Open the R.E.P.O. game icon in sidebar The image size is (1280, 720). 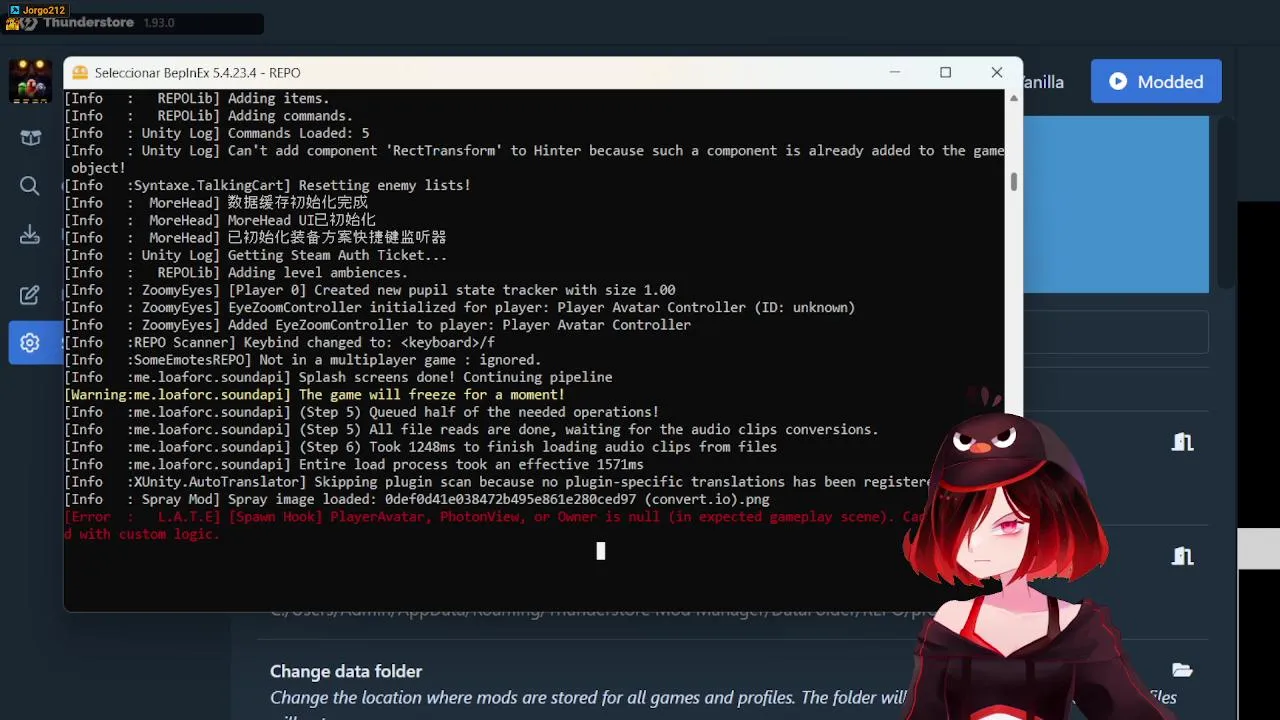tap(30, 82)
